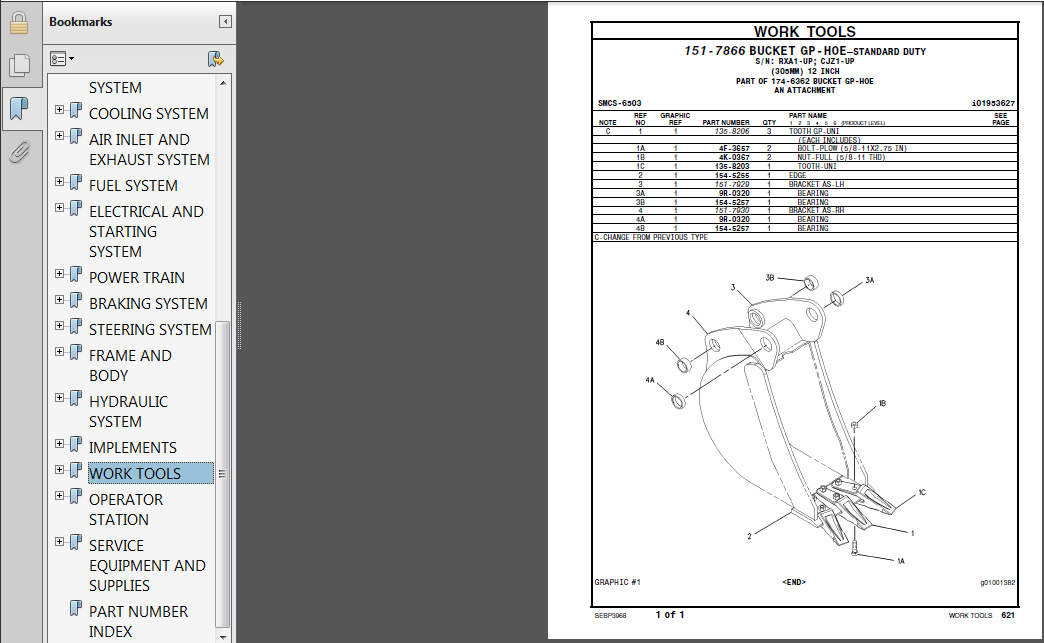The image size is (1044, 643).
Task: Click the POWER TRAIN bookmark ribbon icon
Action: 76,274
